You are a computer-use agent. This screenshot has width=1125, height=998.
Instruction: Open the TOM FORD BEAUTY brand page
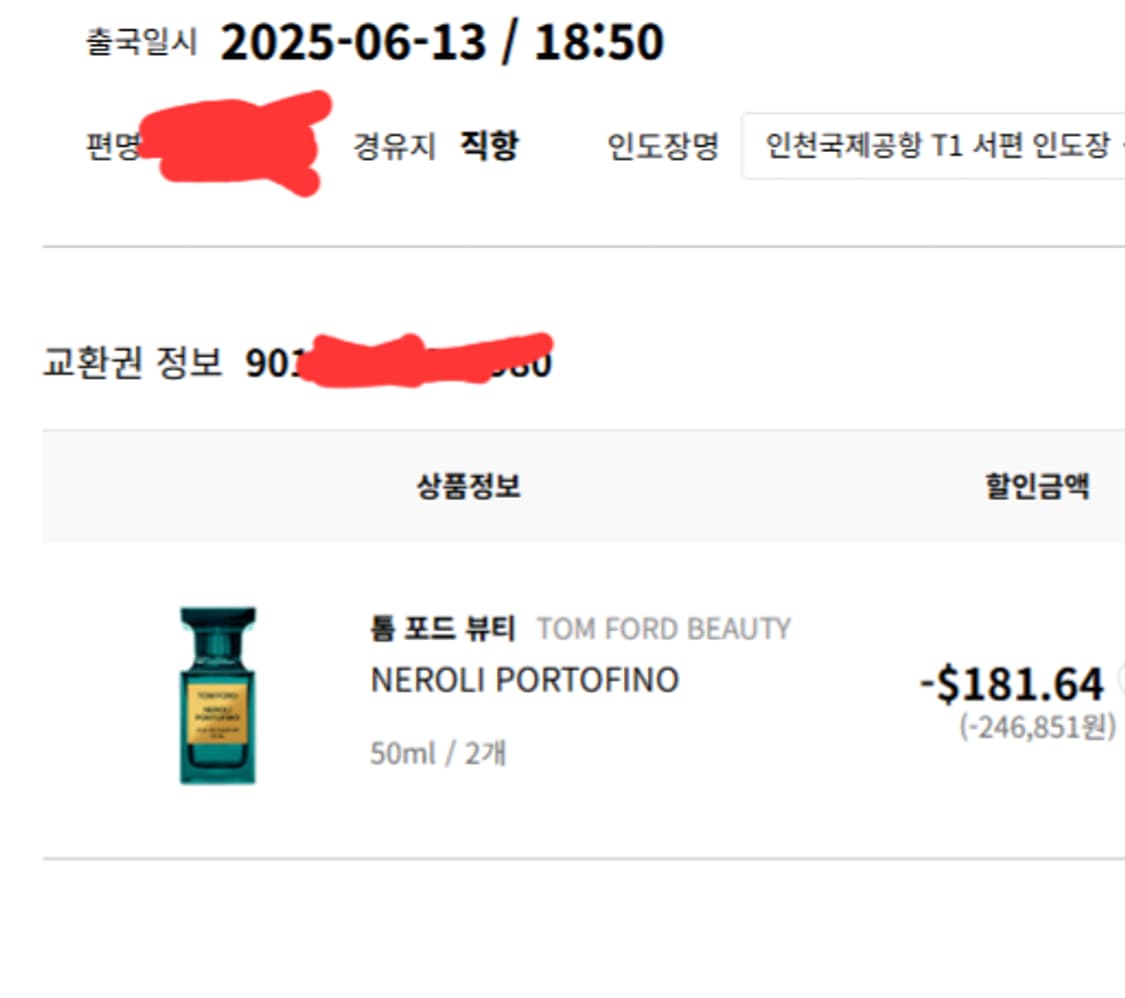(x=663, y=628)
